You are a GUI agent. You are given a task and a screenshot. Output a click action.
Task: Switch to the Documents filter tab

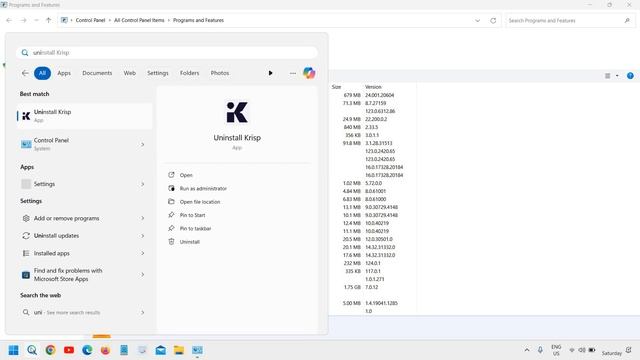pos(97,73)
